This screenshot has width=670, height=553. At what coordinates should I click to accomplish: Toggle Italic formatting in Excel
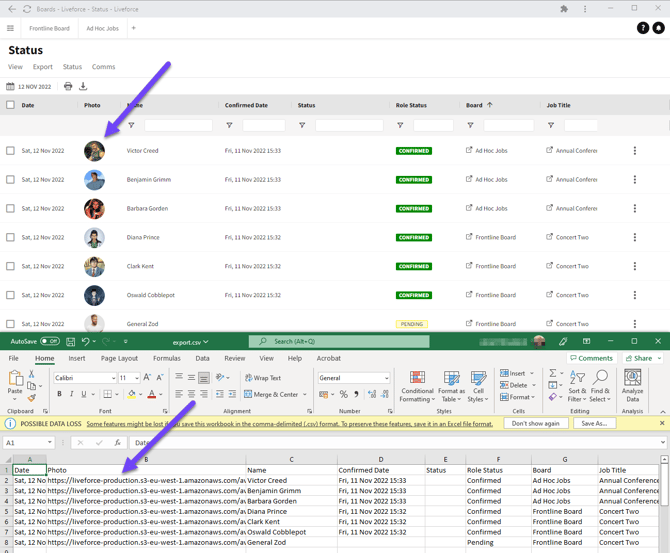(x=71, y=394)
